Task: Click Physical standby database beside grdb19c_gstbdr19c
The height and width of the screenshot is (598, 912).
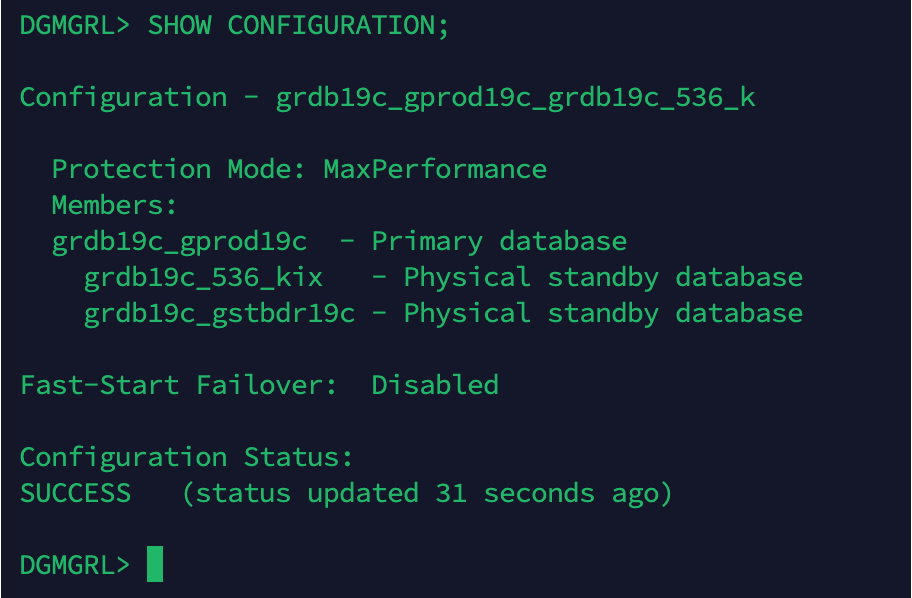Action: coord(603,313)
